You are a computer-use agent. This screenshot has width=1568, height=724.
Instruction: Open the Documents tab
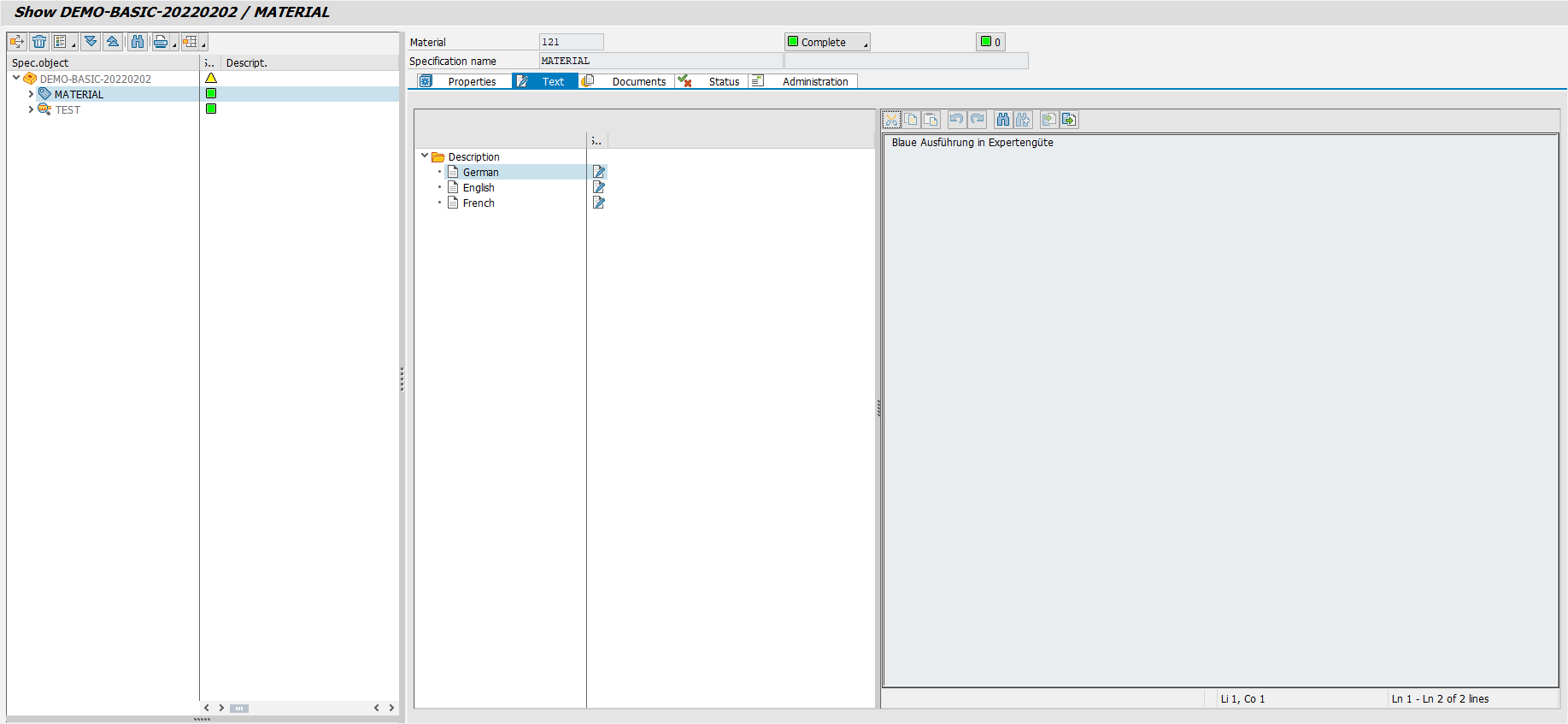click(638, 81)
